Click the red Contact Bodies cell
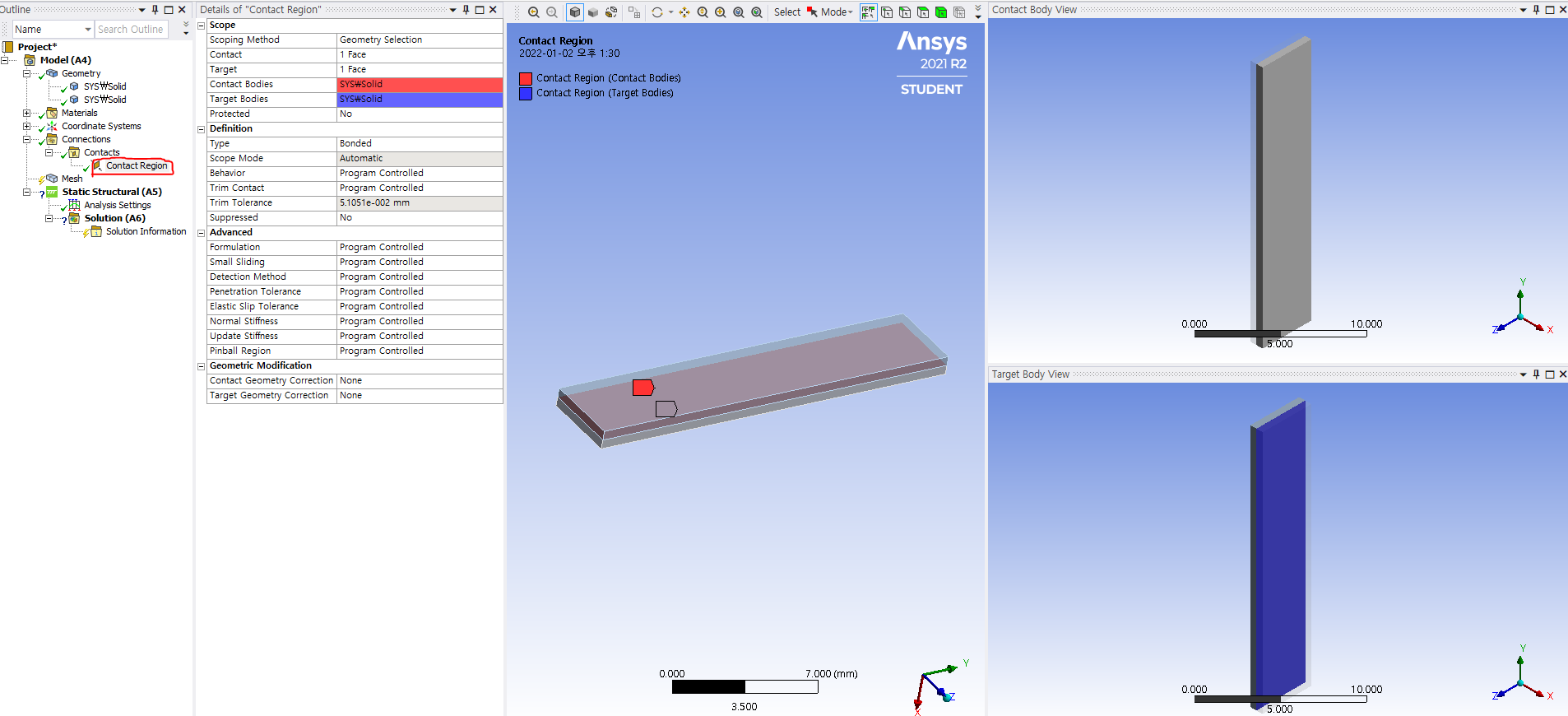Screen dimensions: 1568x716 [x=420, y=84]
